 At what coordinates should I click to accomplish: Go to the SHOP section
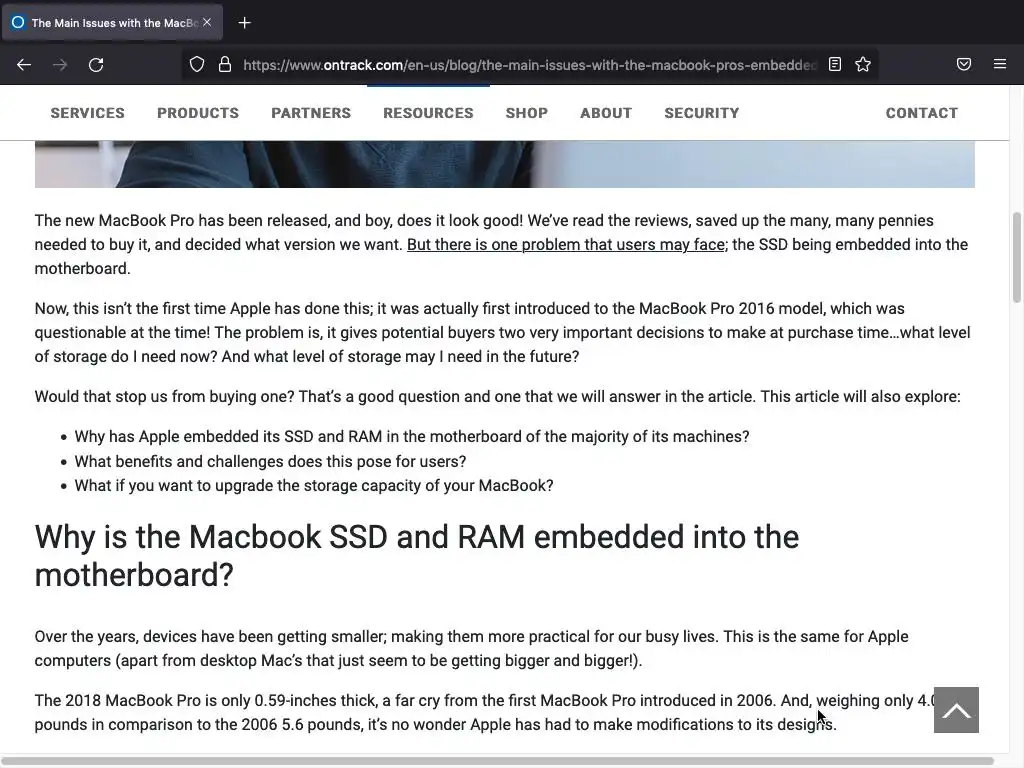pos(526,113)
